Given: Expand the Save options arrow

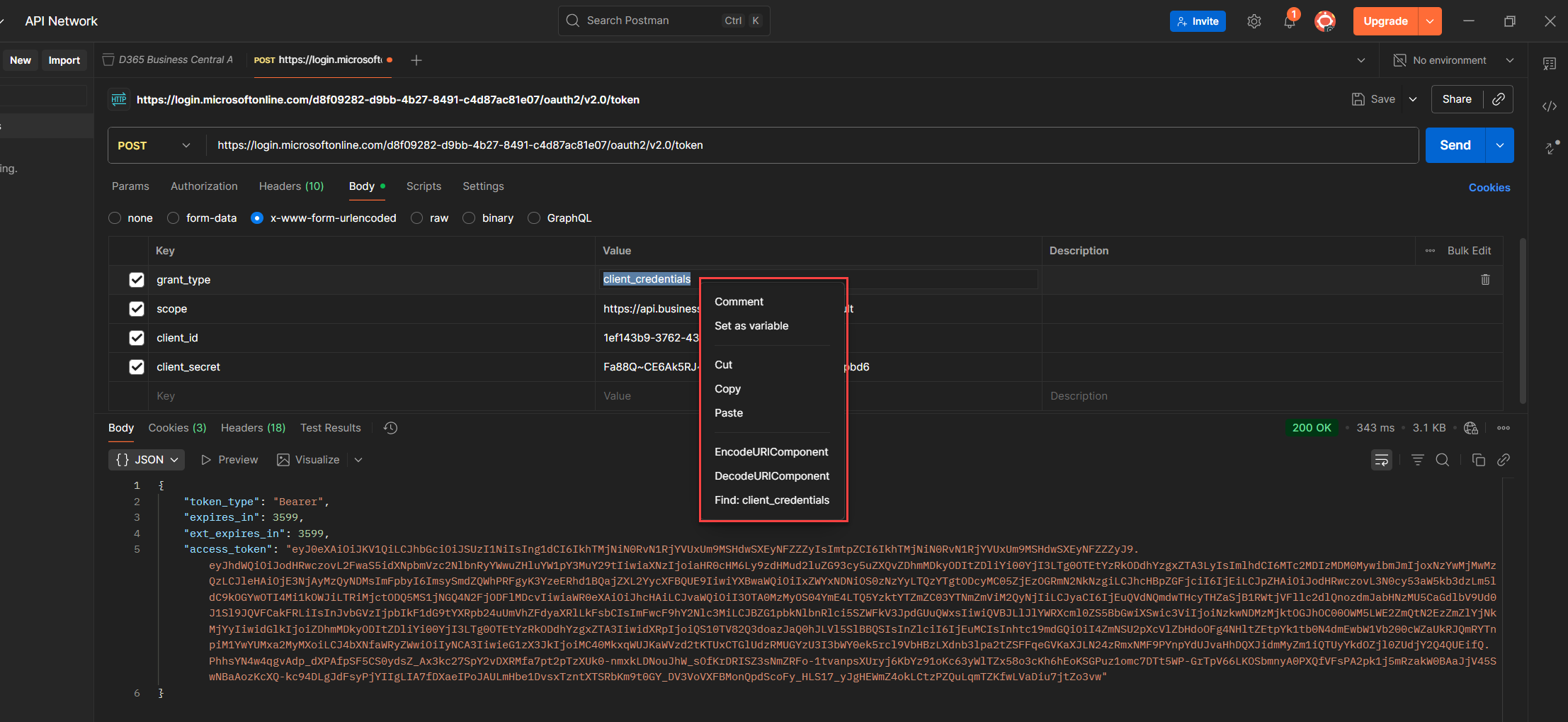Looking at the screenshot, I should coord(1413,99).
